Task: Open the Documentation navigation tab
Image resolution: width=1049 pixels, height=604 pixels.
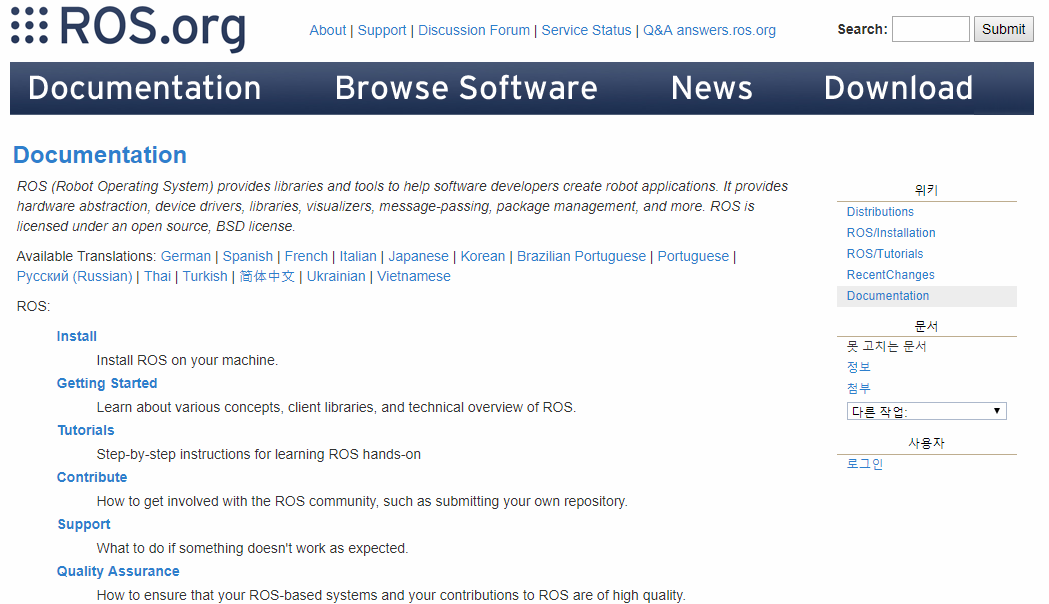Action: tap(145, 88)
